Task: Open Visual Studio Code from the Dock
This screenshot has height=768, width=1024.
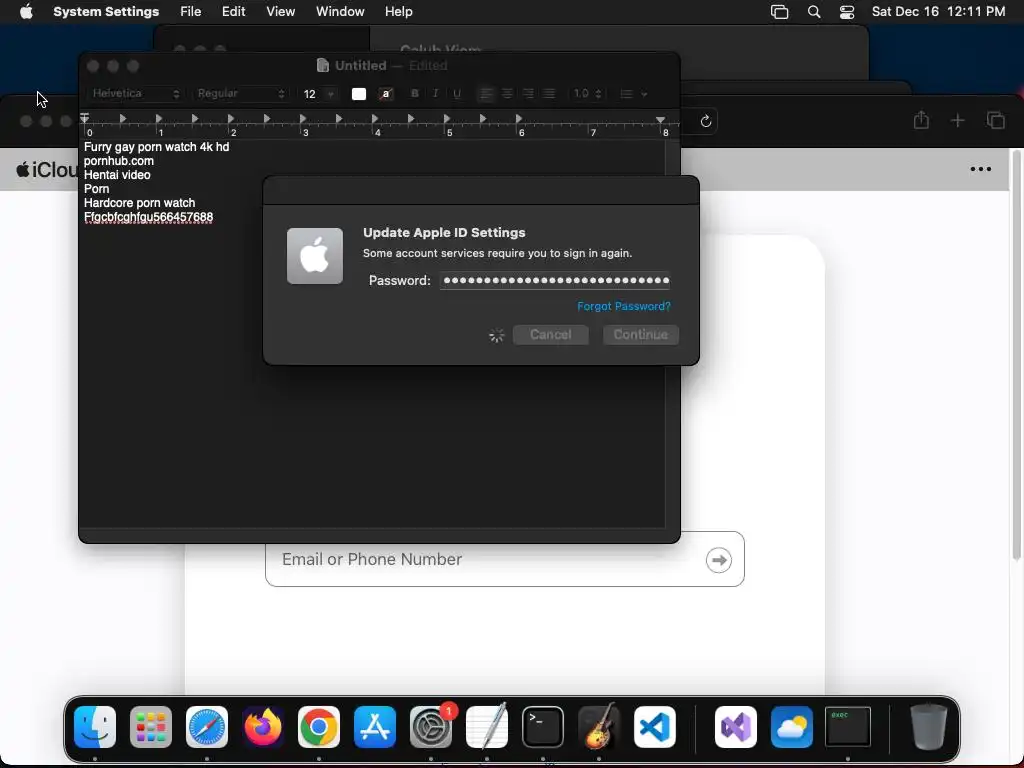Action: (x=654, y=727)
